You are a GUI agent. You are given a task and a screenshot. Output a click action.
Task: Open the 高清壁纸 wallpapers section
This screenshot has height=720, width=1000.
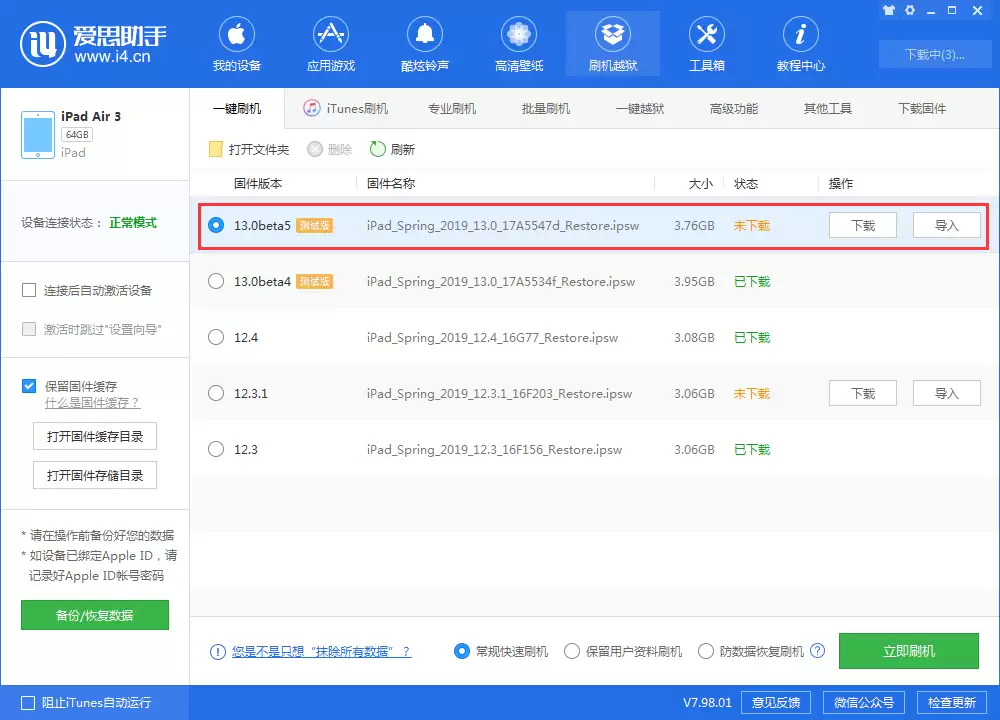click(519, 44)
